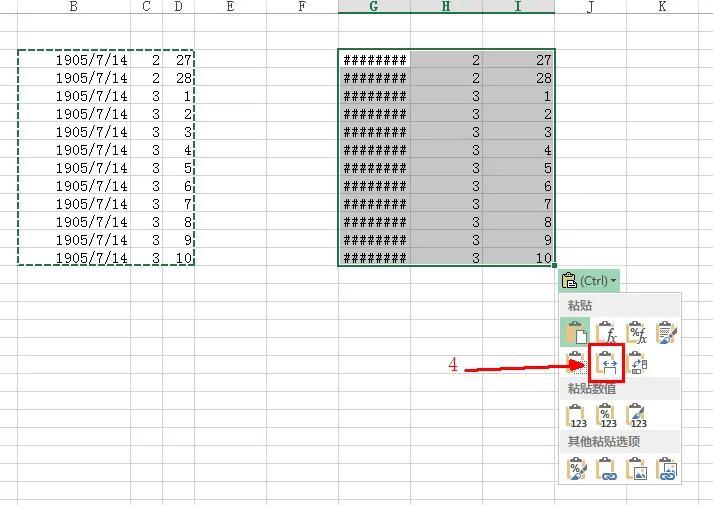Apply paste Formatting only icon

(576, 468)
